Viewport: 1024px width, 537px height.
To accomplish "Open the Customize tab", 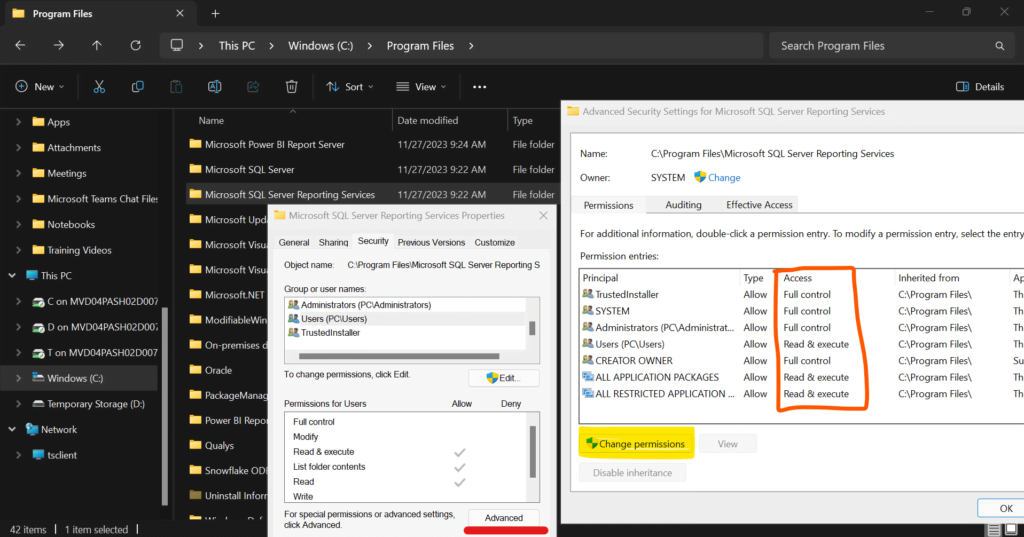I will (494, 242).
